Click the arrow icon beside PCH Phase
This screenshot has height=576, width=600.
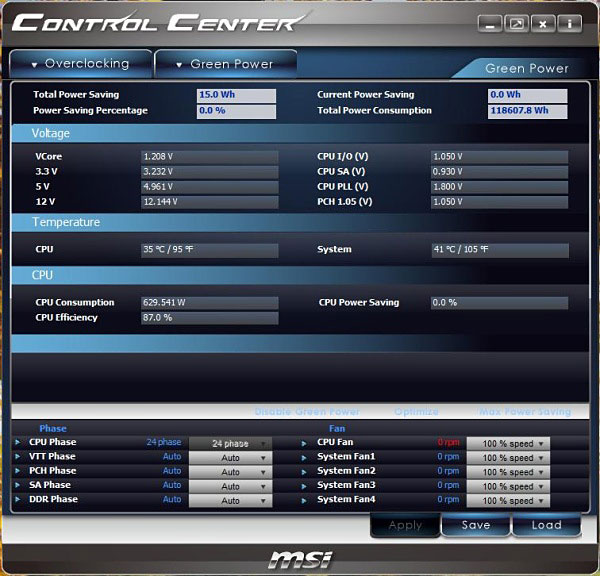[x=18, y=471]
